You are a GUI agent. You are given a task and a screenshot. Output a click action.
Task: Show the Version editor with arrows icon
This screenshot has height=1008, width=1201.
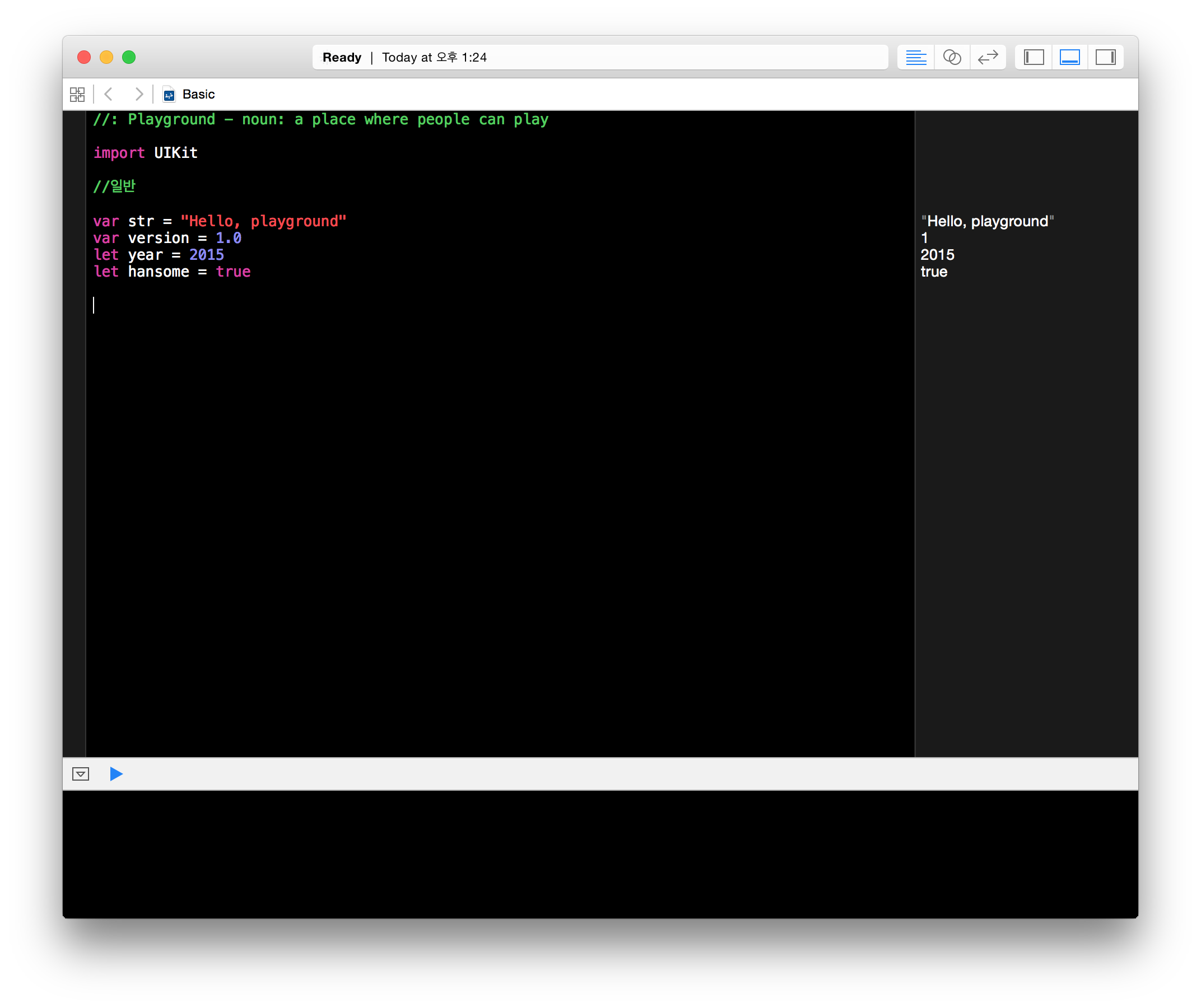click(988, 57)
